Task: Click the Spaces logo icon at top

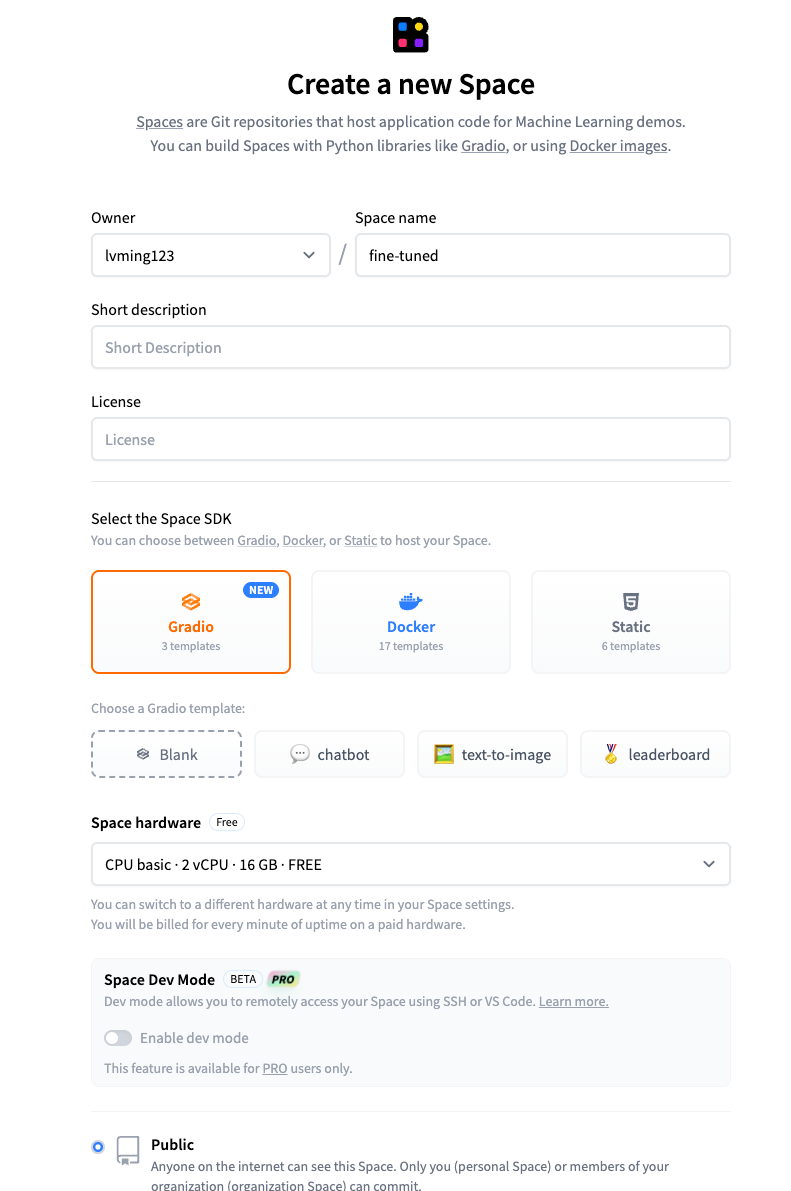Action: 410,35
